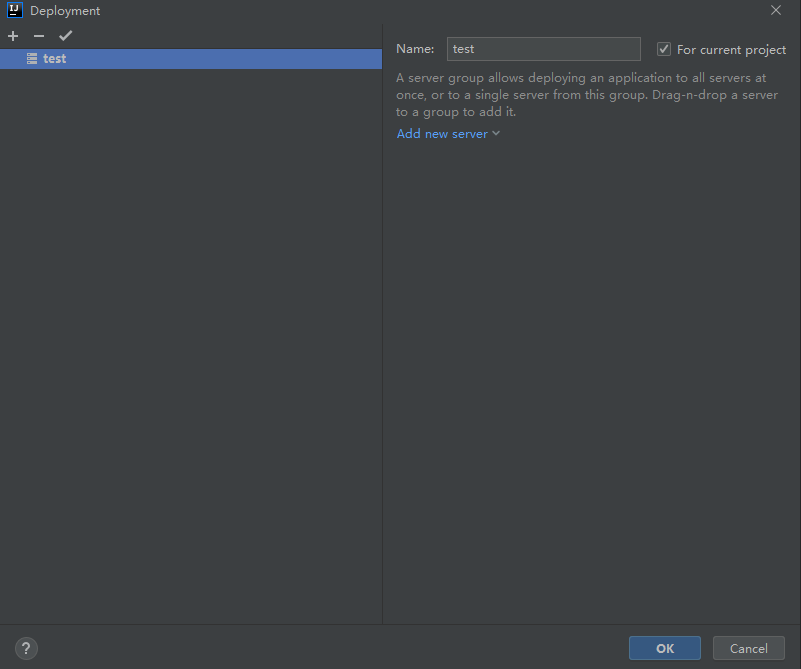Click the IntelliJ logo in the title bar
The height and width of the screenshot is (669, 801).
click(15, 10)
